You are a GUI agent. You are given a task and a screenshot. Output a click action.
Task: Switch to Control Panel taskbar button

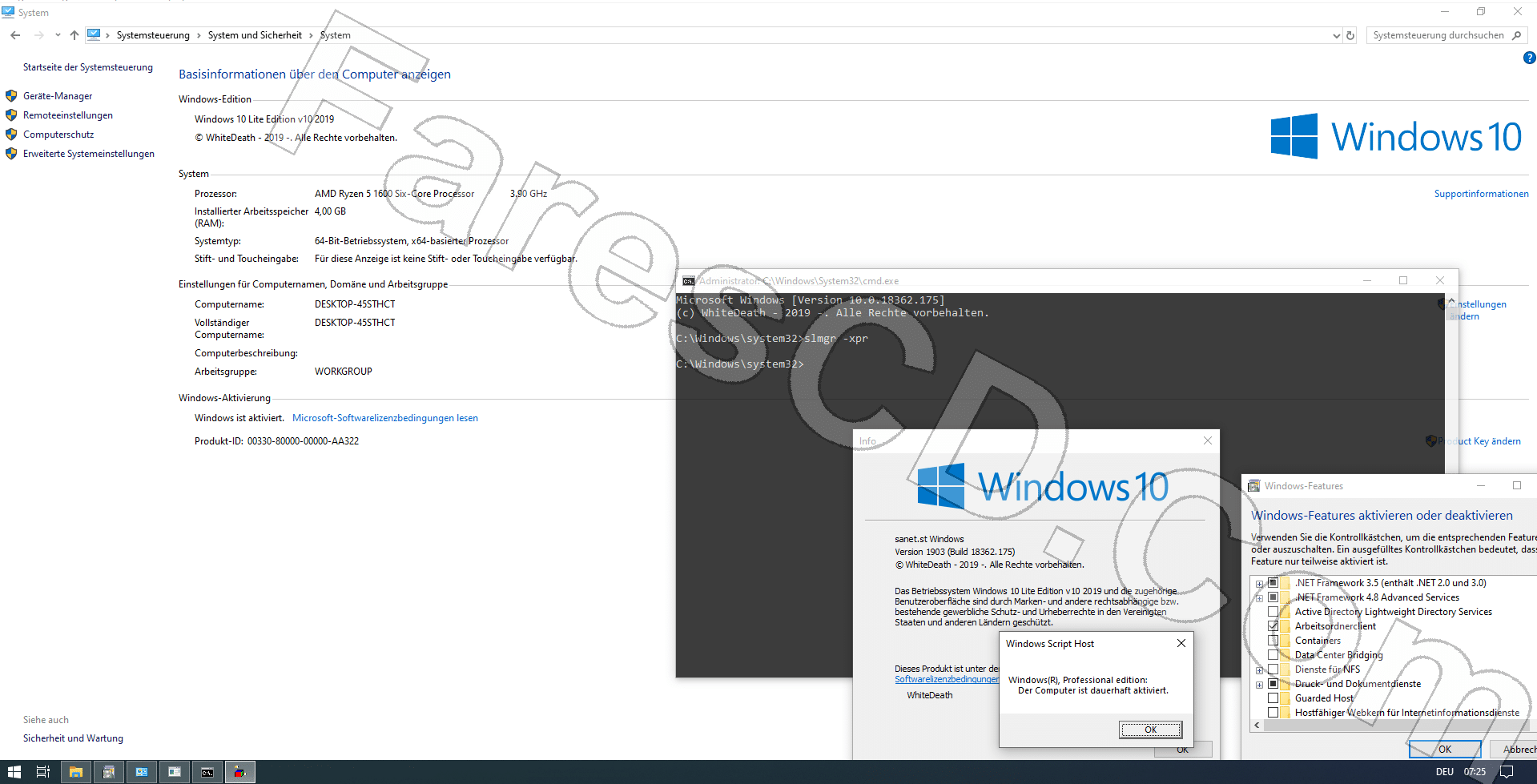[142, 772]
